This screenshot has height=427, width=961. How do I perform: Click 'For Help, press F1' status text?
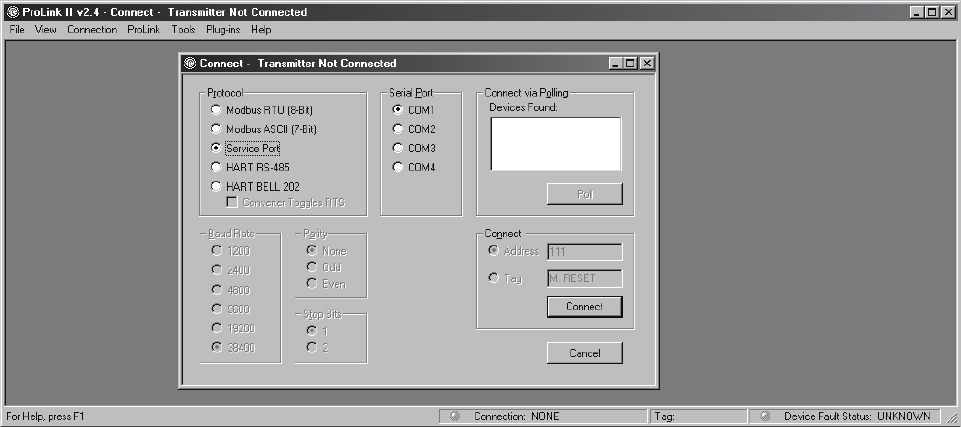point(45,417)
